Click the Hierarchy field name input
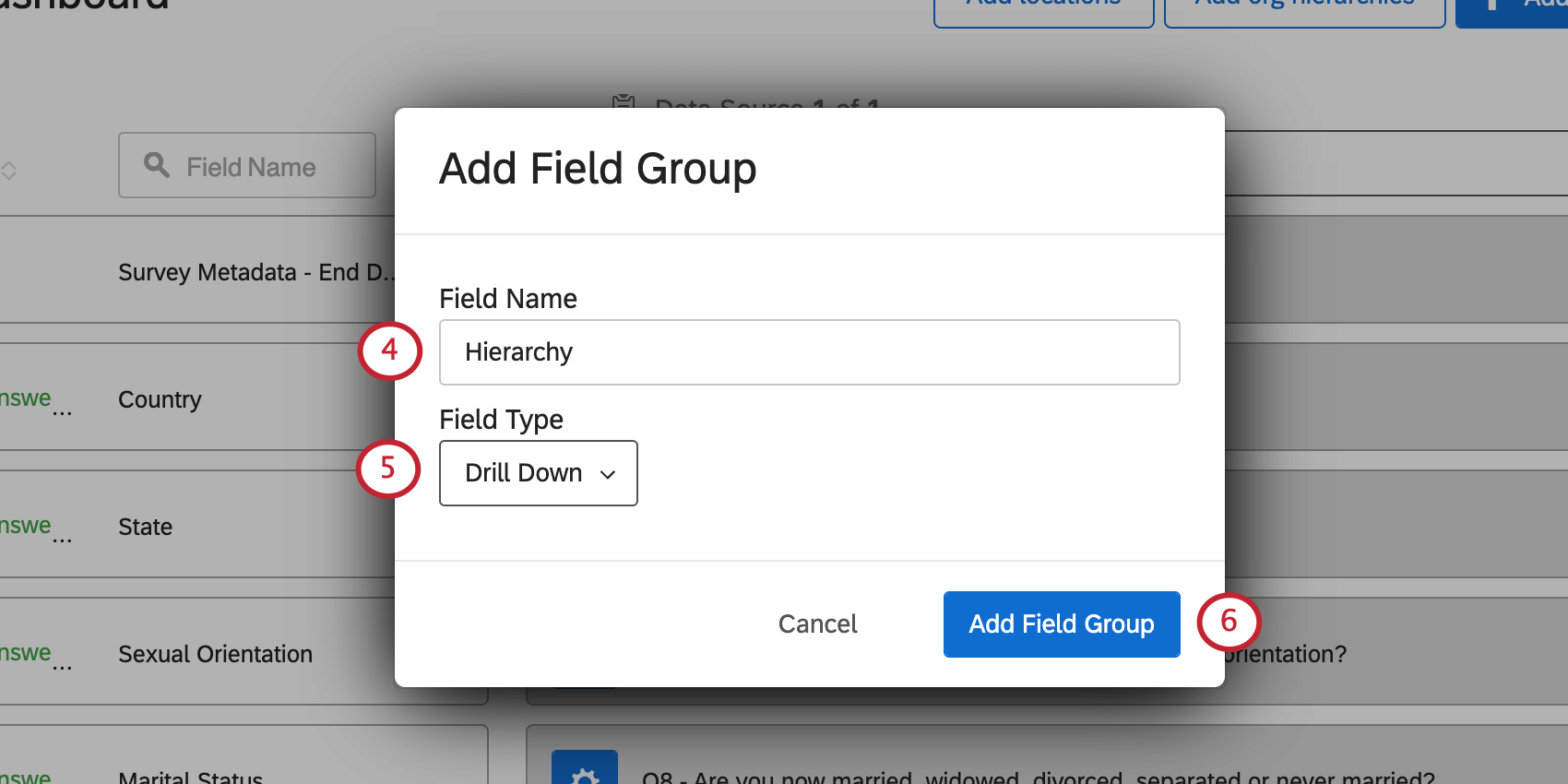 [x=809, y=352]
